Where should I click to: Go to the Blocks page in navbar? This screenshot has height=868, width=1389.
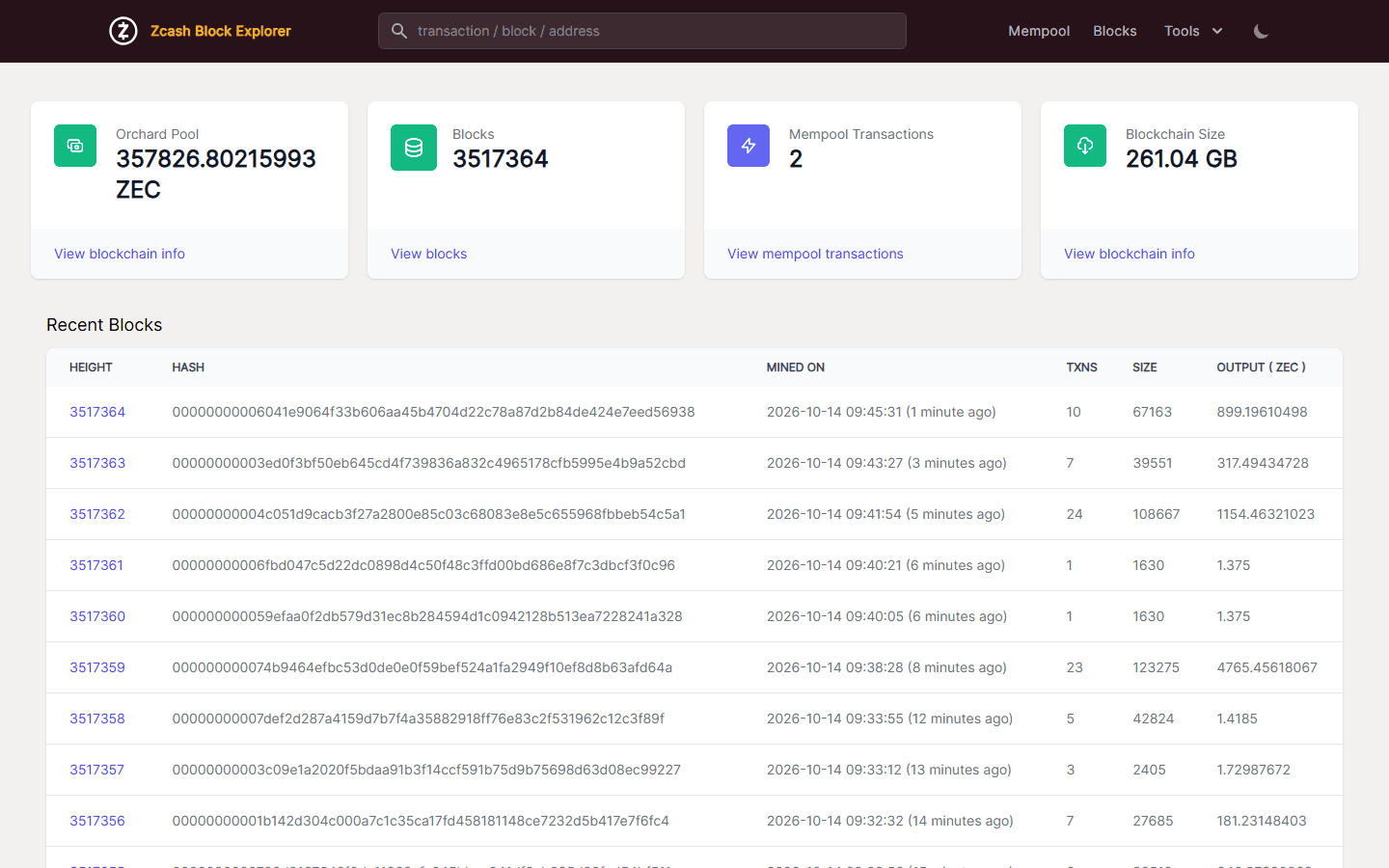pos(1115,31)
